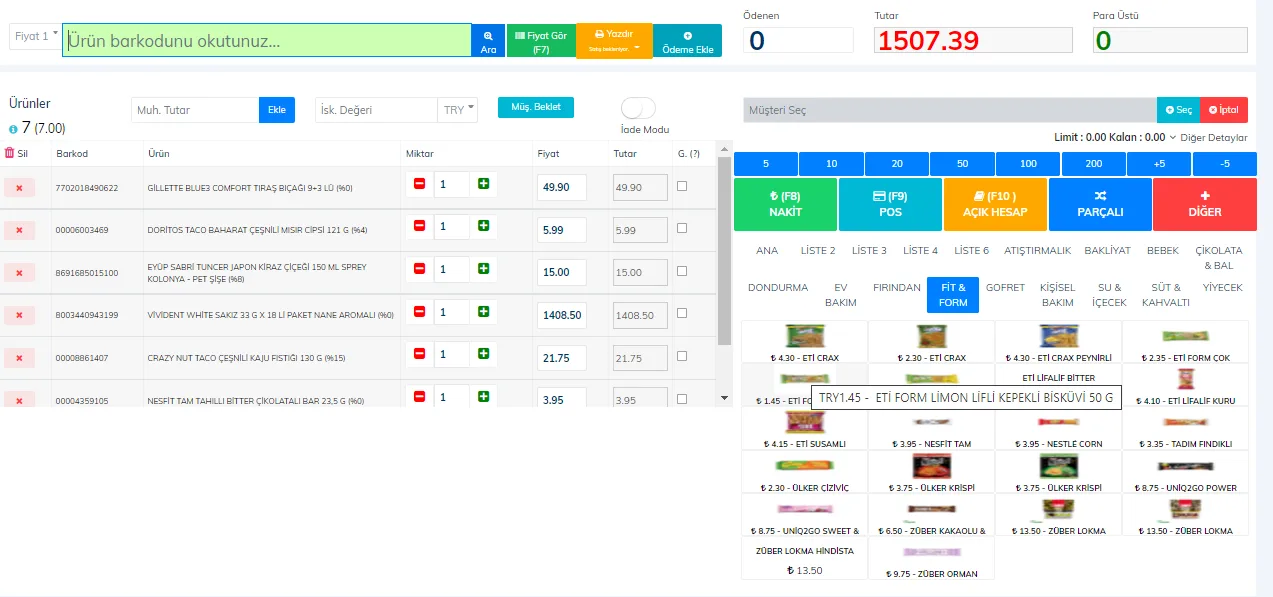
Task: Click the Müş. Beklet button
Action: click(x=536, y=107)
